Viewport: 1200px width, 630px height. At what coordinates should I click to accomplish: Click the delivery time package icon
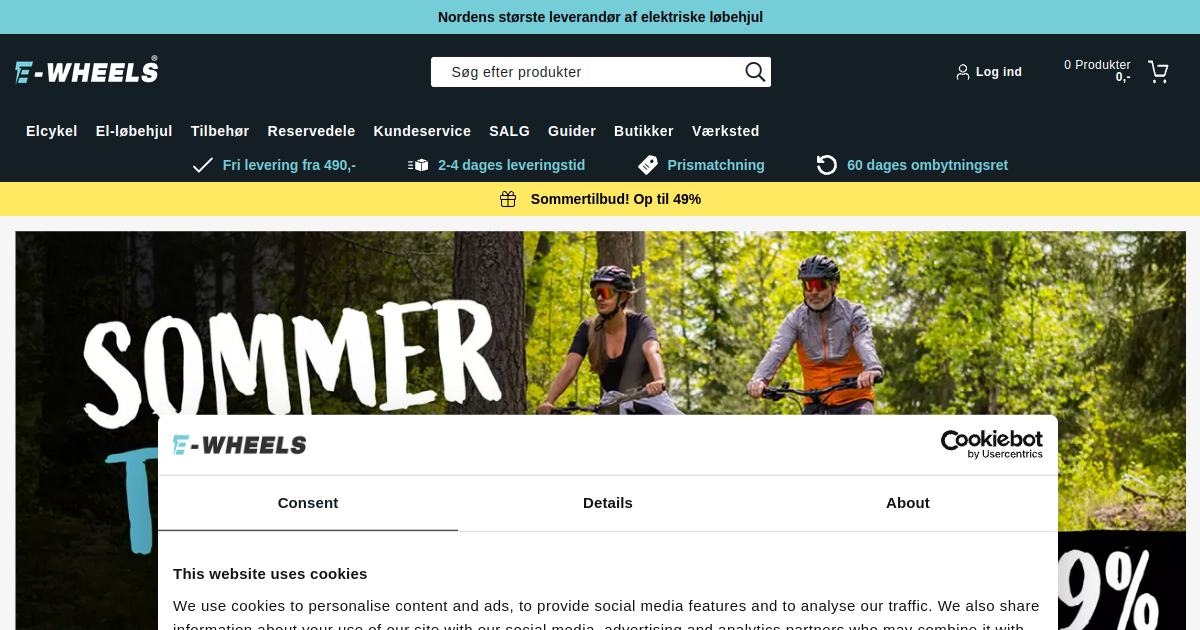tap(418, 165)
